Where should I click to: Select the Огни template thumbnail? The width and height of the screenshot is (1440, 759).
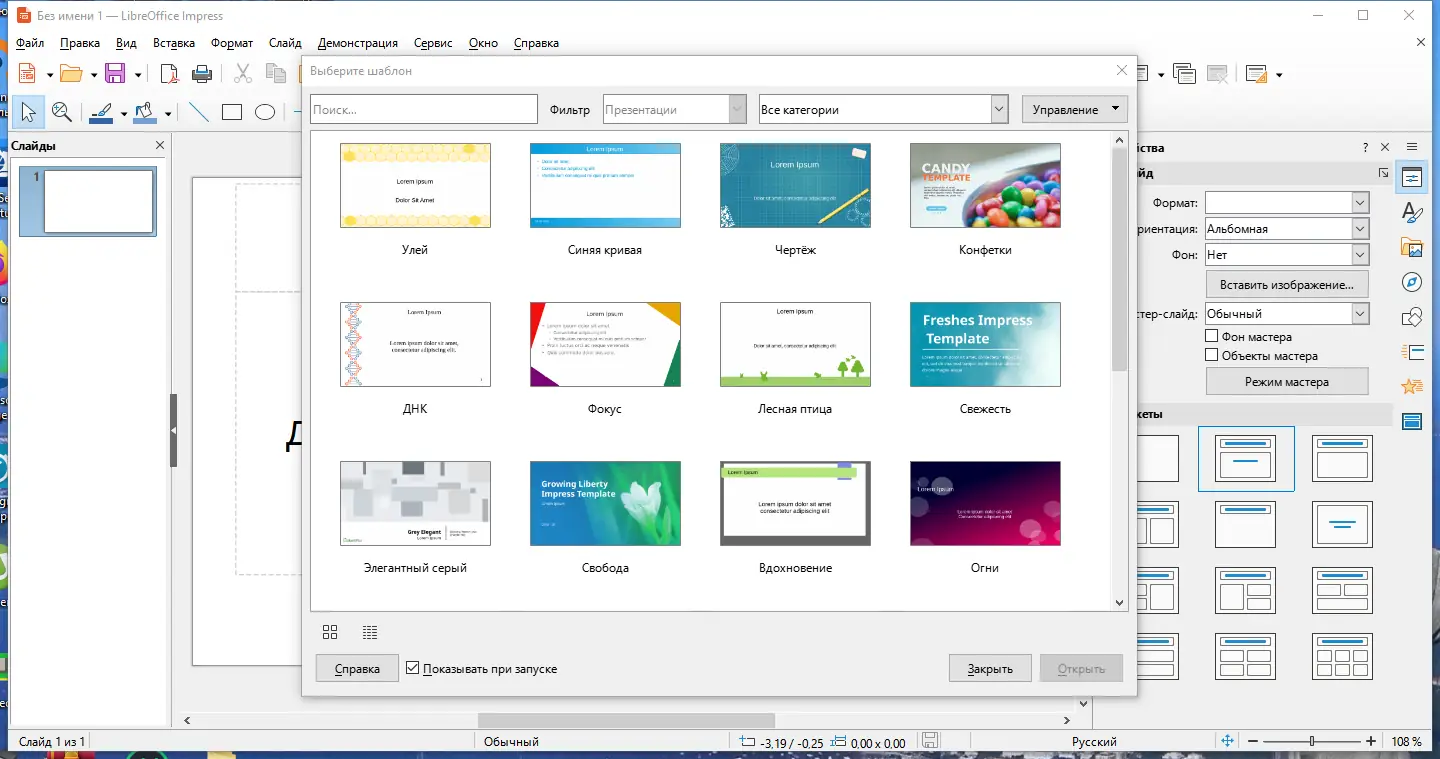click(x=985, y=503)
